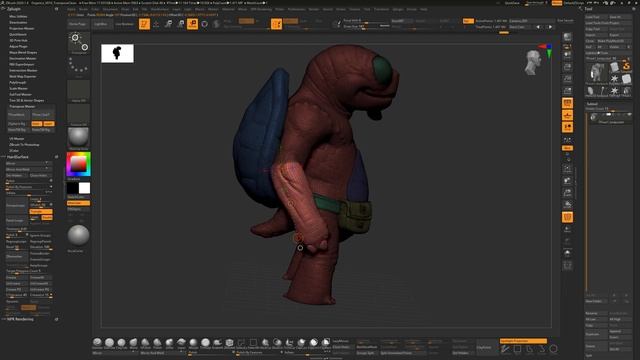Select the SimpleBrush tool icon
The width and height of the screenshot is (640, 360).
click(627, 66)
